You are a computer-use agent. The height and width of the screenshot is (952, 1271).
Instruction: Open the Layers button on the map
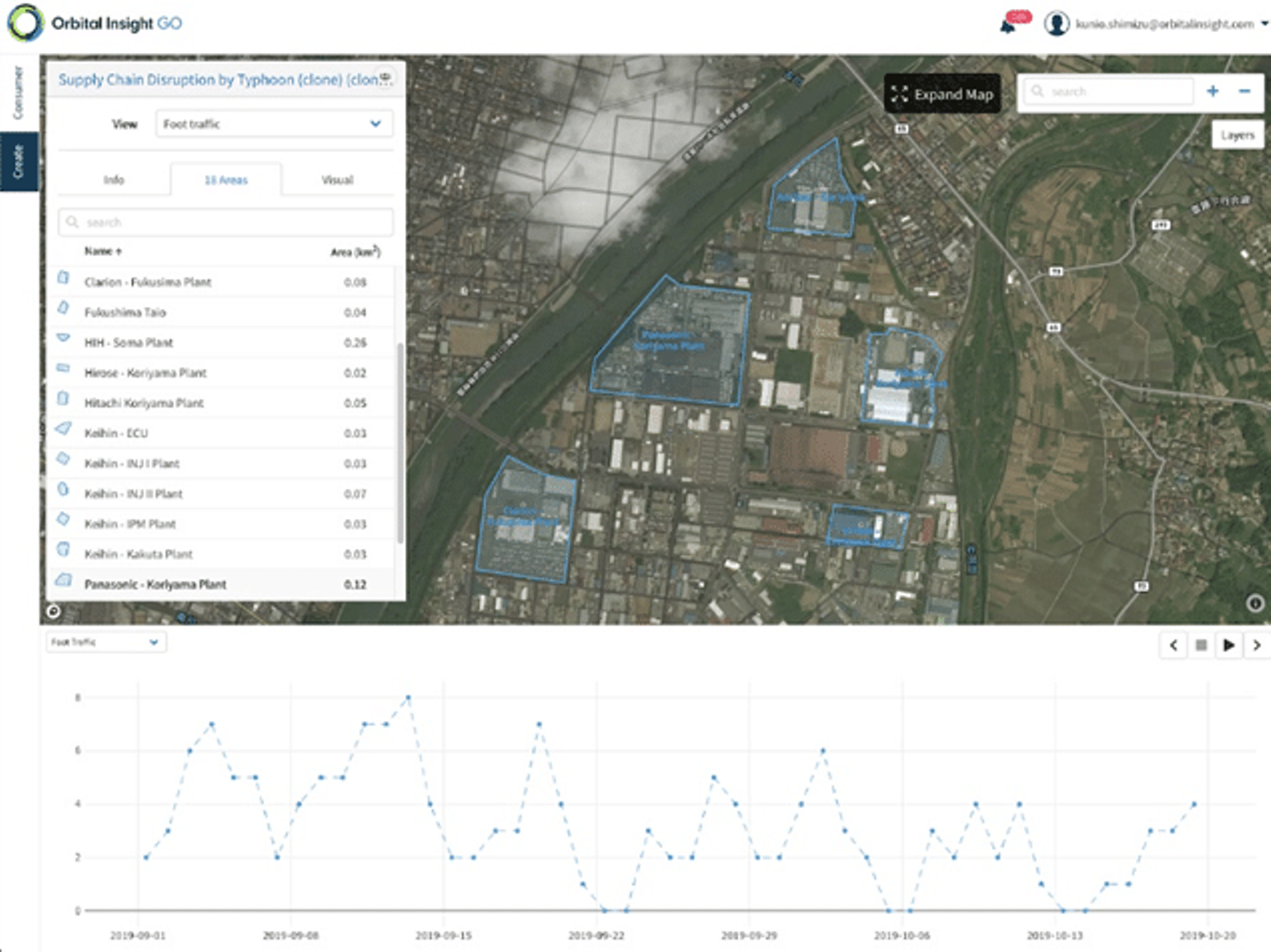[1237, 135]
